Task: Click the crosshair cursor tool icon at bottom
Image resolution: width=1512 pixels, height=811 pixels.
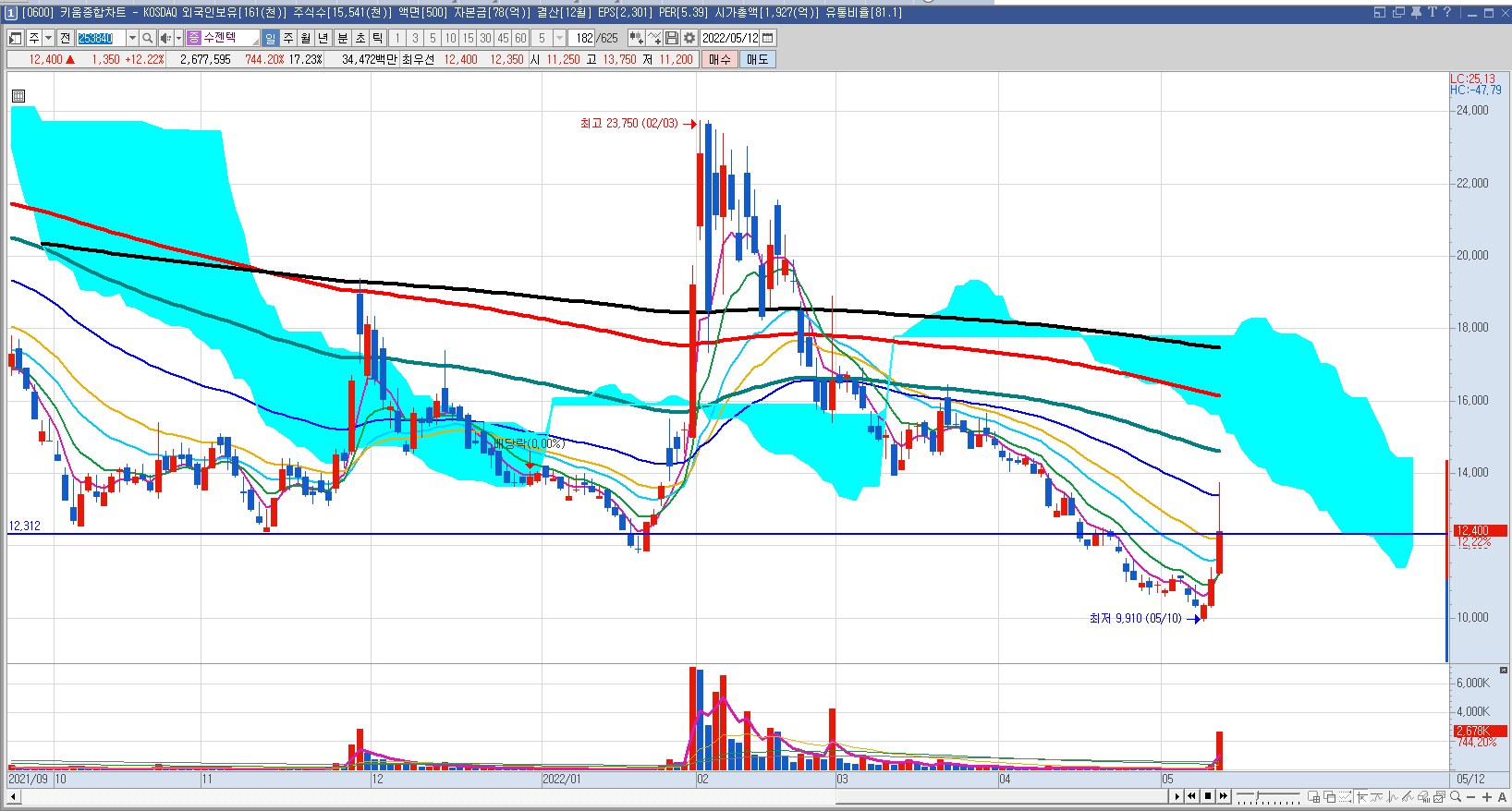Action: (x=1361, y=796)
